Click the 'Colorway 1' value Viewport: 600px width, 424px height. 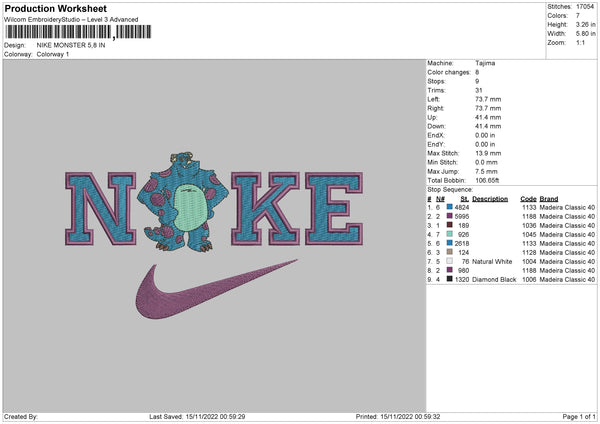(53, 54)
